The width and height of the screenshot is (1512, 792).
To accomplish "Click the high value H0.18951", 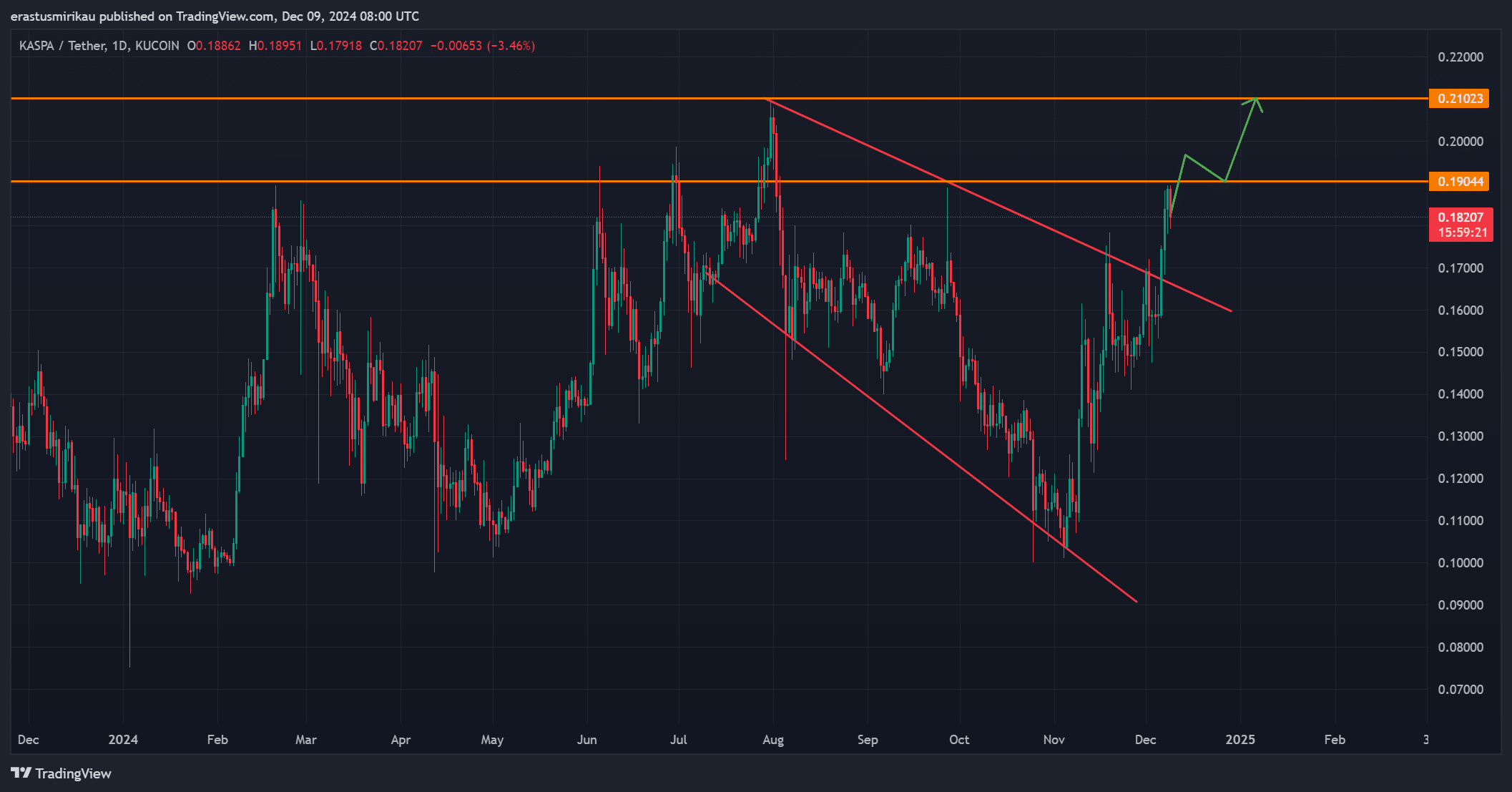I will [275, 46].
